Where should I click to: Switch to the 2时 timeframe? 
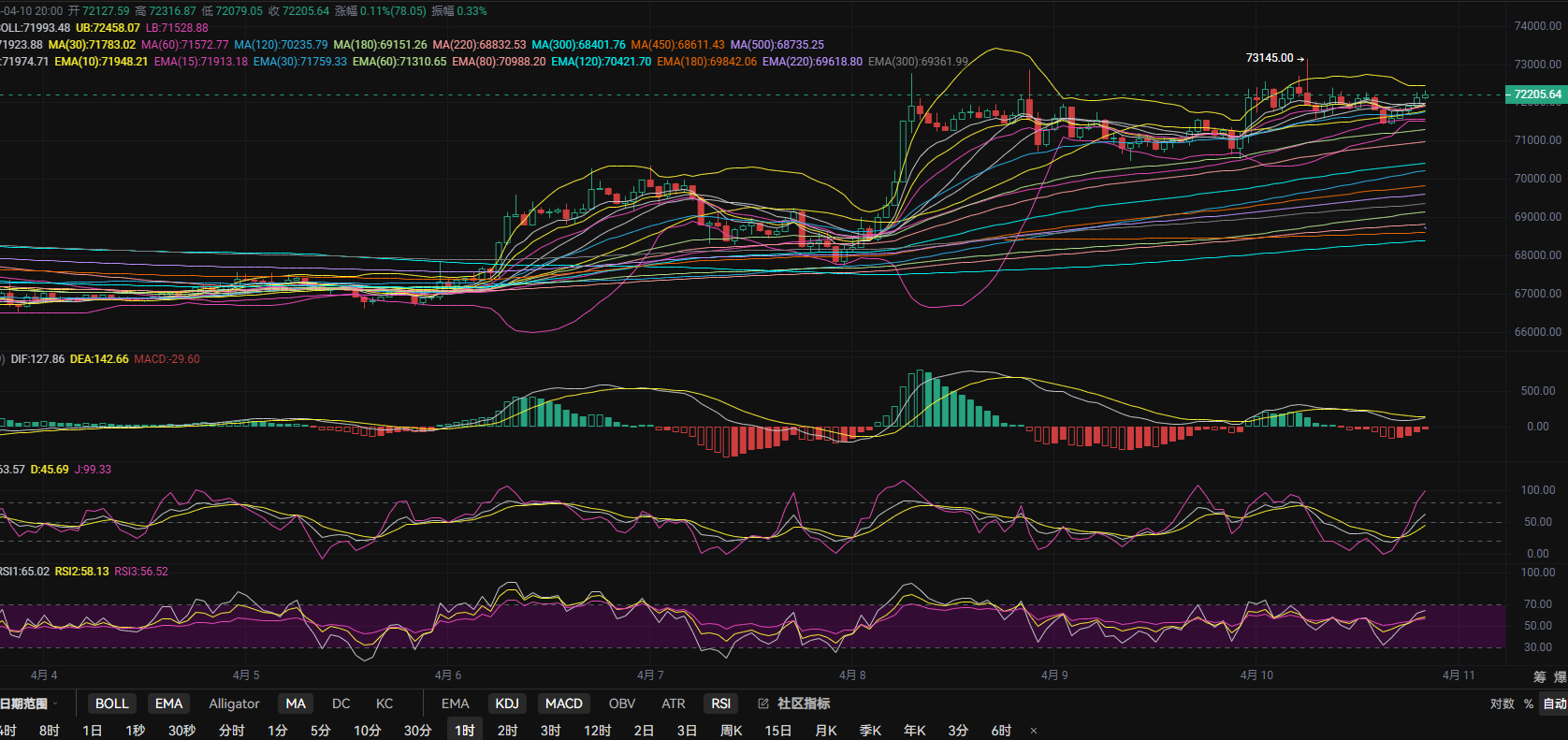507,731
